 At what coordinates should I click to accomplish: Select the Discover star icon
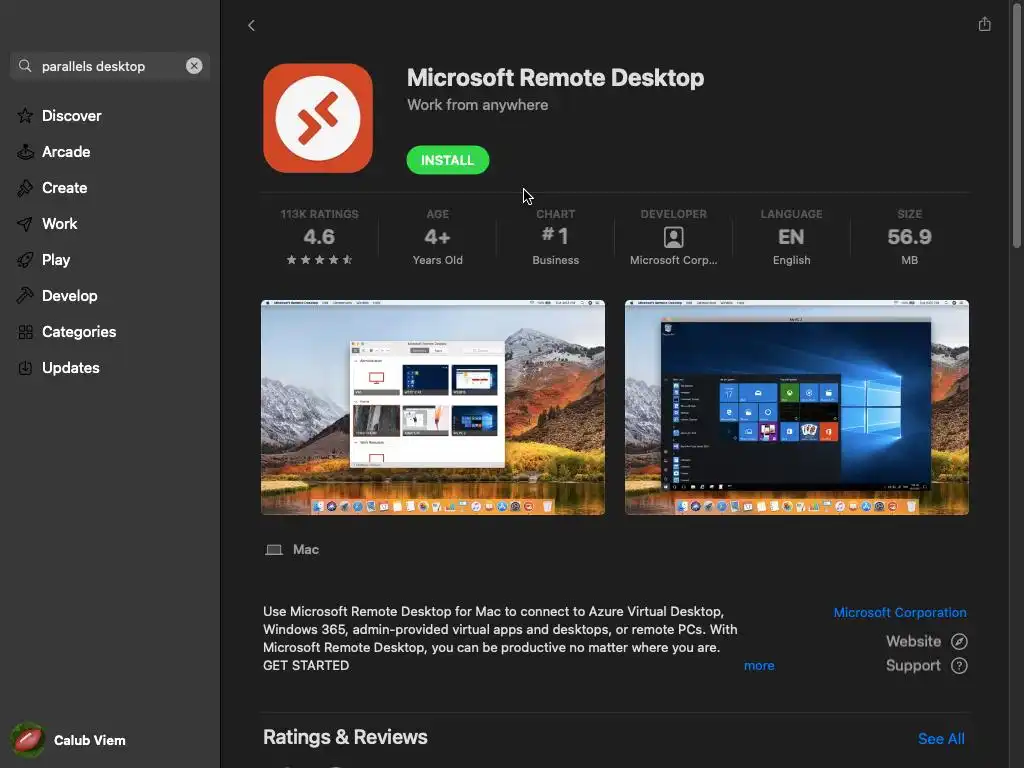coord(25,116)
